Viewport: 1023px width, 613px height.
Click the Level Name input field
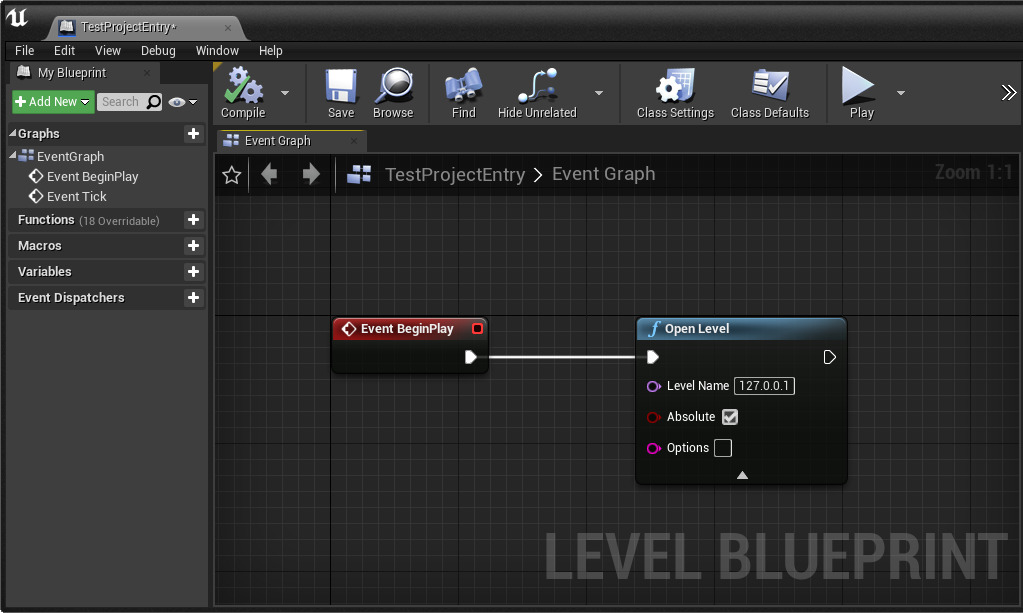pos(764,386)
